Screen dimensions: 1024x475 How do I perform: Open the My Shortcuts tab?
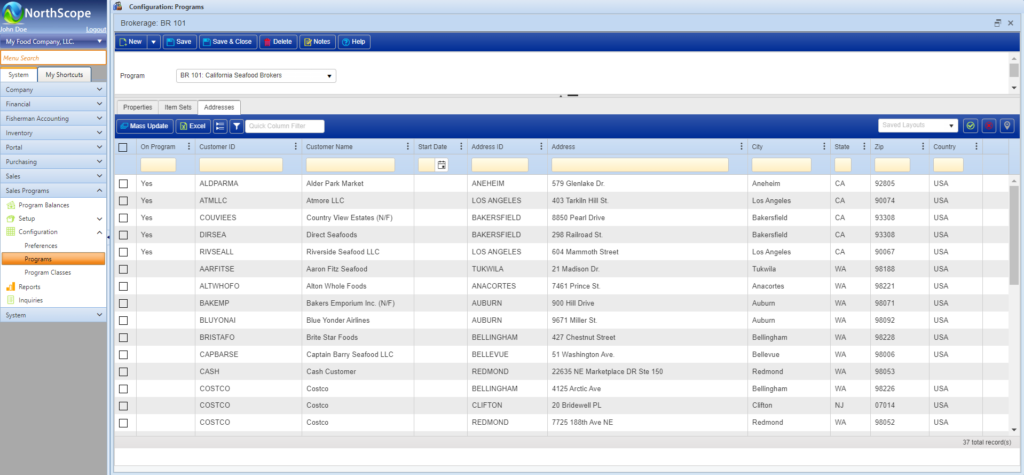tap(64, 75)
